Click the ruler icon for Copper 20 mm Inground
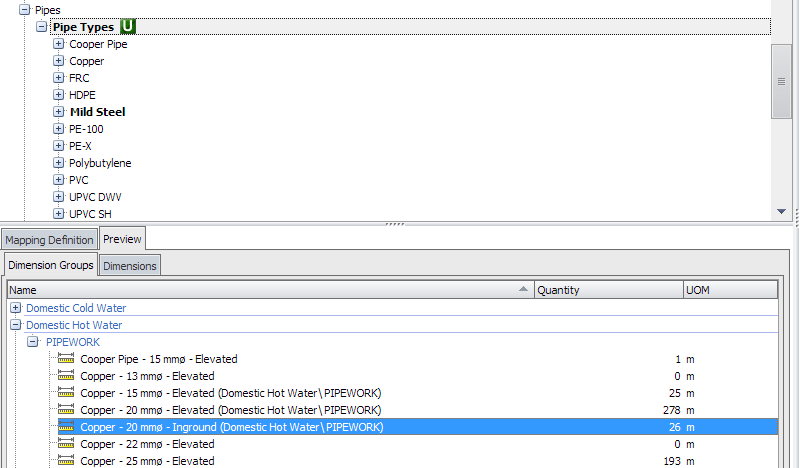The image size is (800, 468). 67,427
